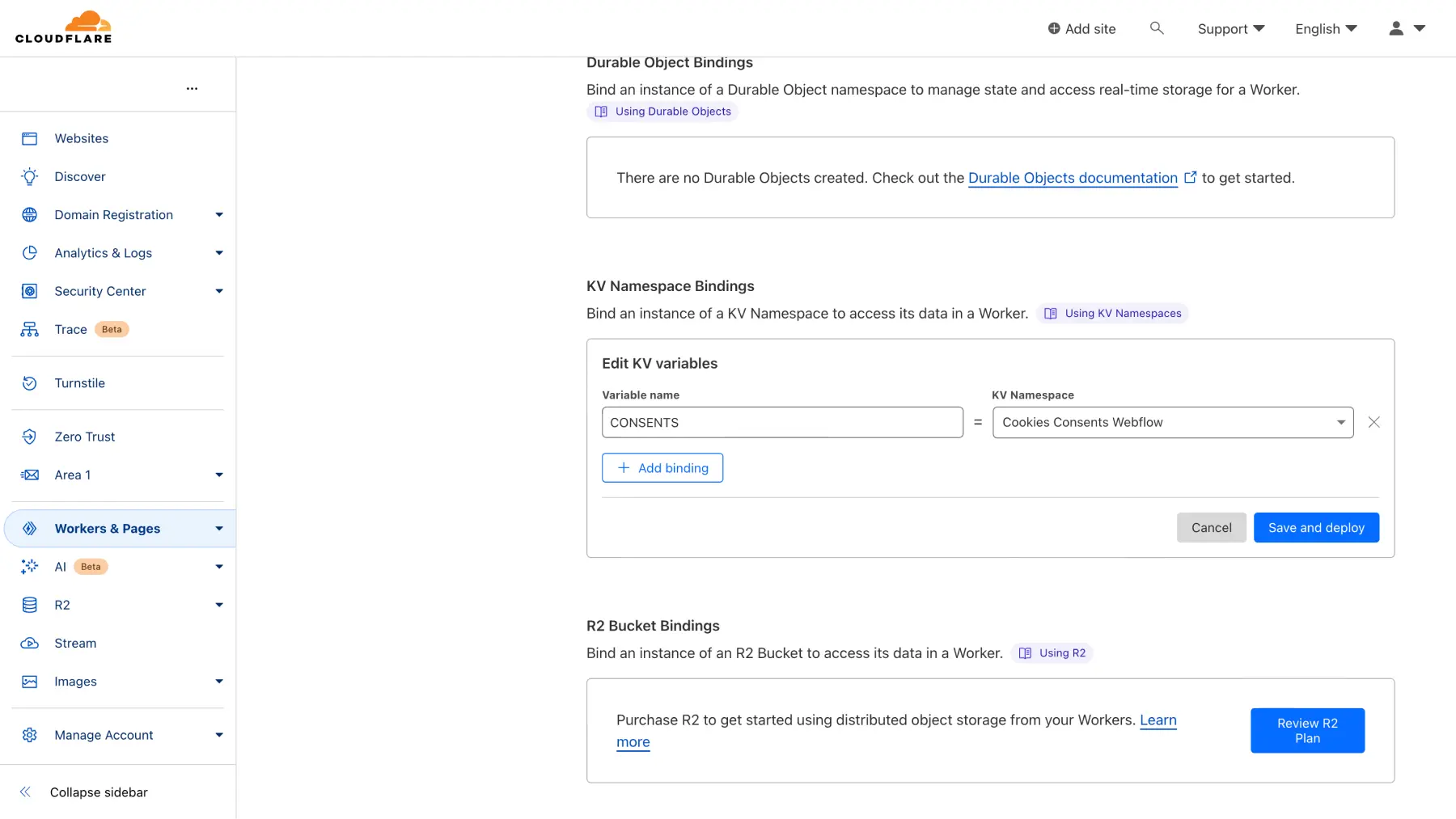The width and height of the screenshot is (1456, 819).
Task: Open the Support dropdown menu
Action: pos(1230,28)
